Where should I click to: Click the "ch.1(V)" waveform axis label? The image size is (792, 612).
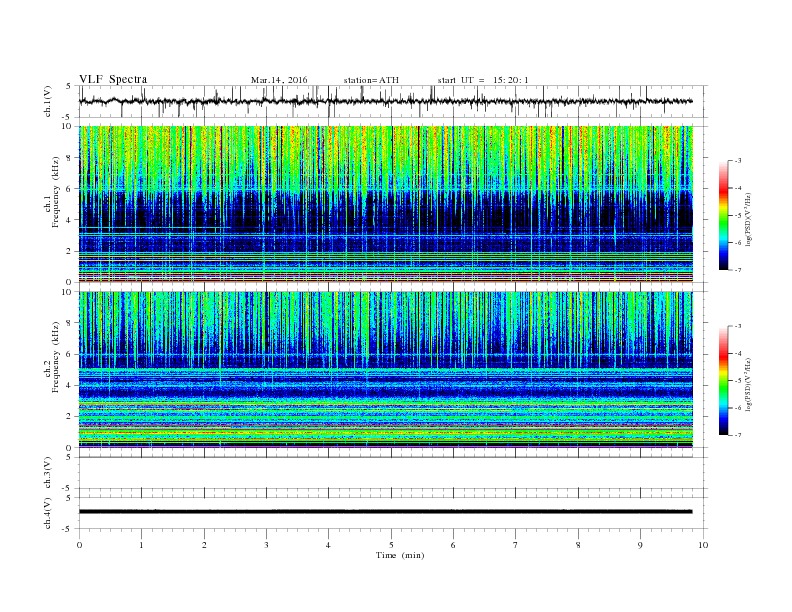48,101
